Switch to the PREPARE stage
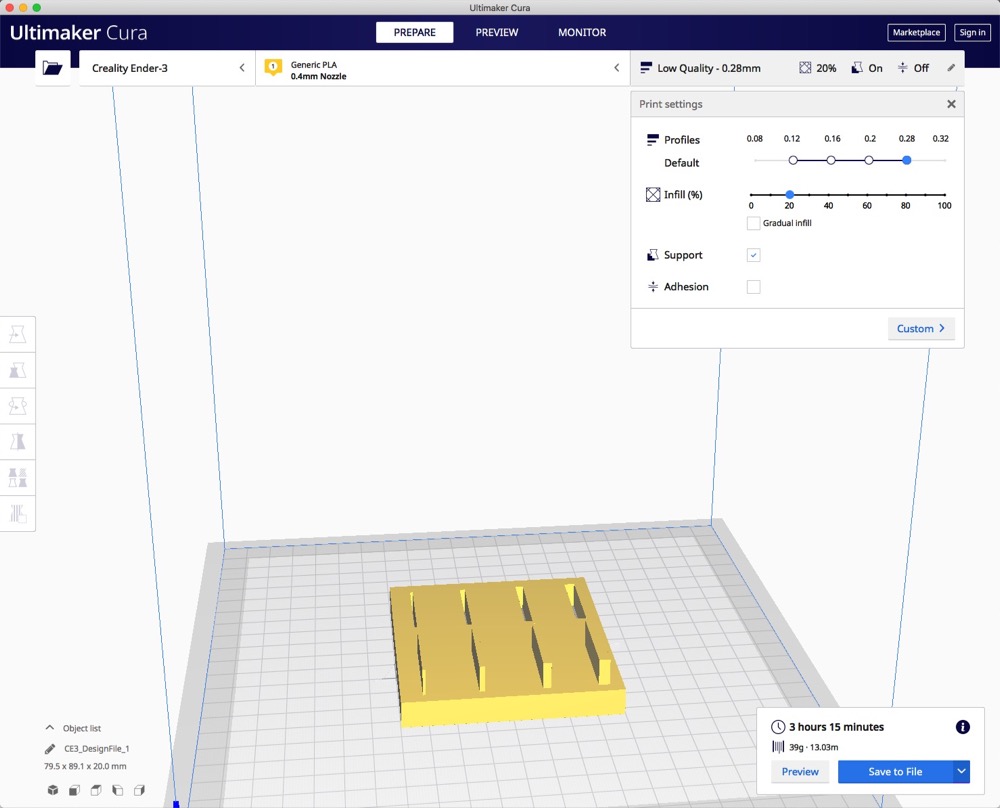The height and width of the screenshot is (808, 1000). (415, 33)
